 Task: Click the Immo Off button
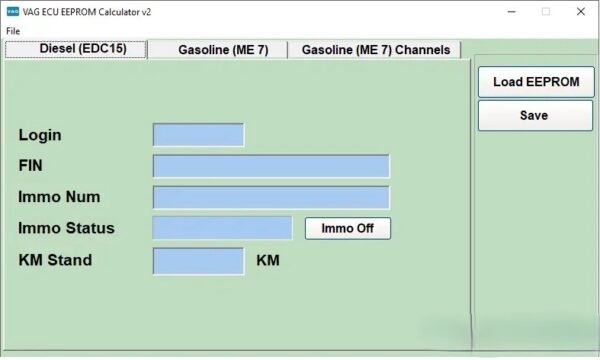click(347, 228)
